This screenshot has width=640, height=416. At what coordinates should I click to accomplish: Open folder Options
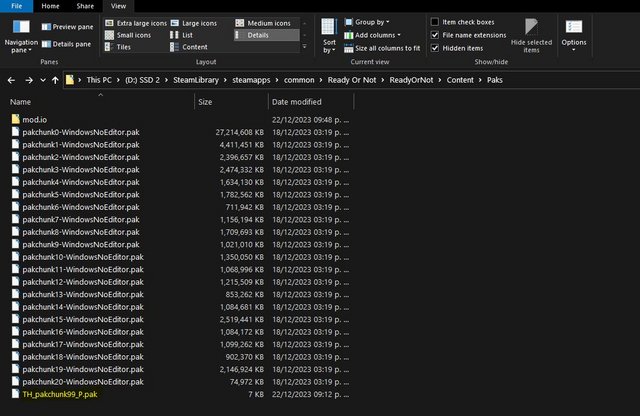tap(573, 36)
